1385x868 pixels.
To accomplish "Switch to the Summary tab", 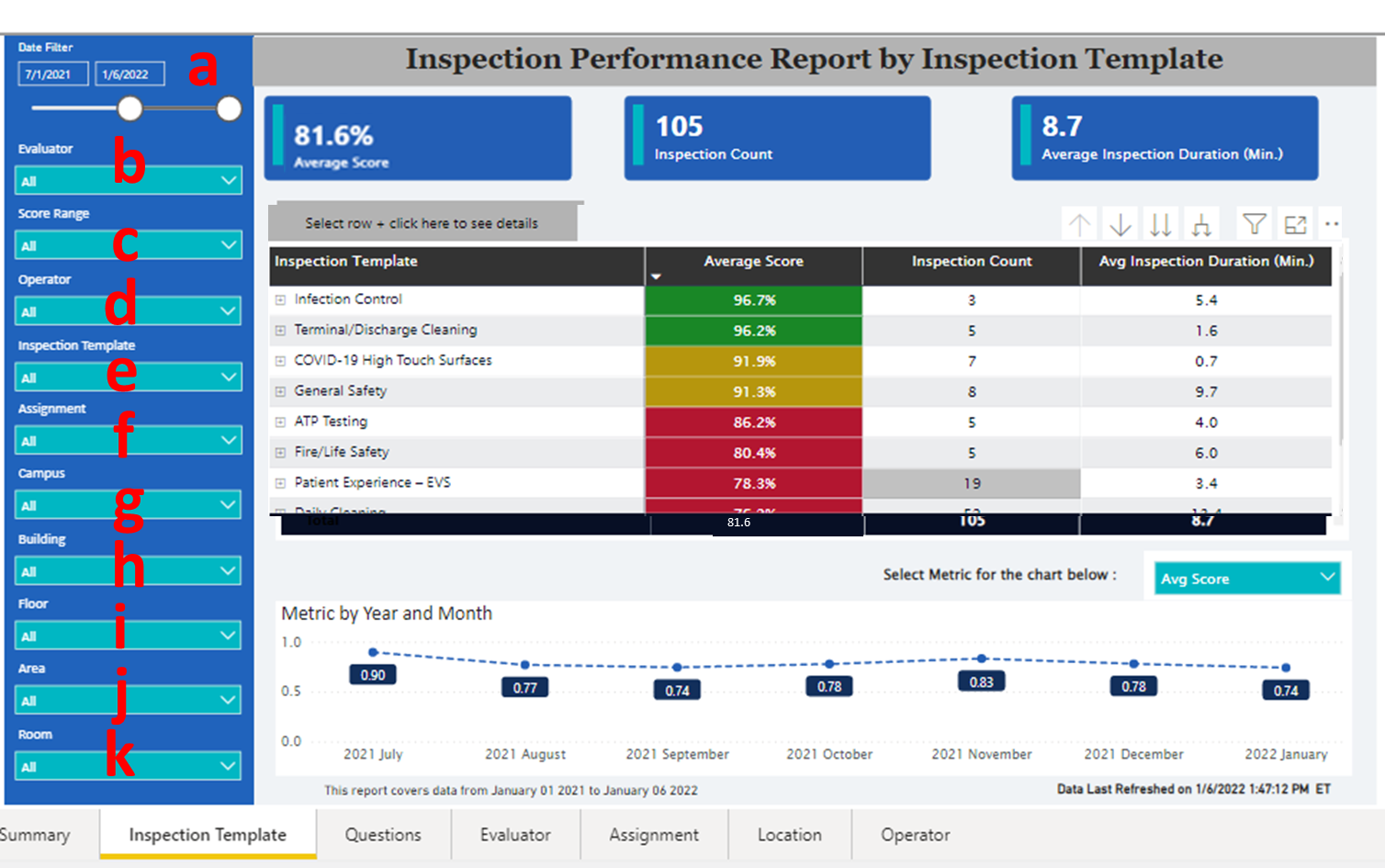I will click(x=37, y=834).
